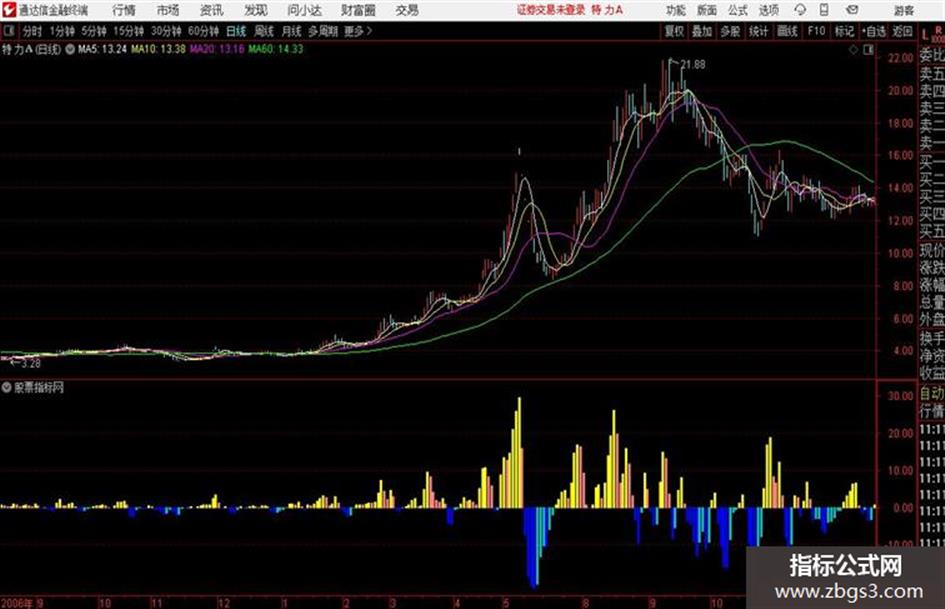Screen dimensions: 945x609
Task: Open the 选项 menu
Action: [x=769, y=10]
